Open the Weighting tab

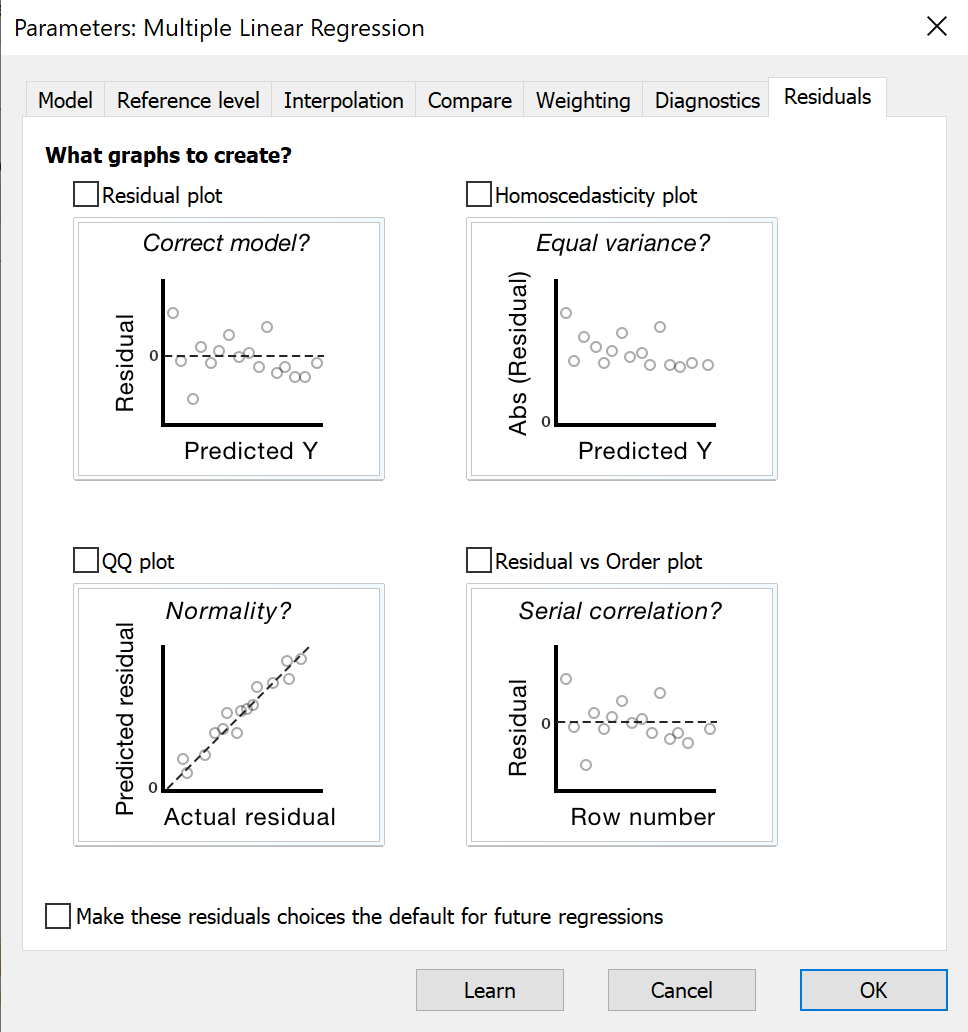pos(583,101)
